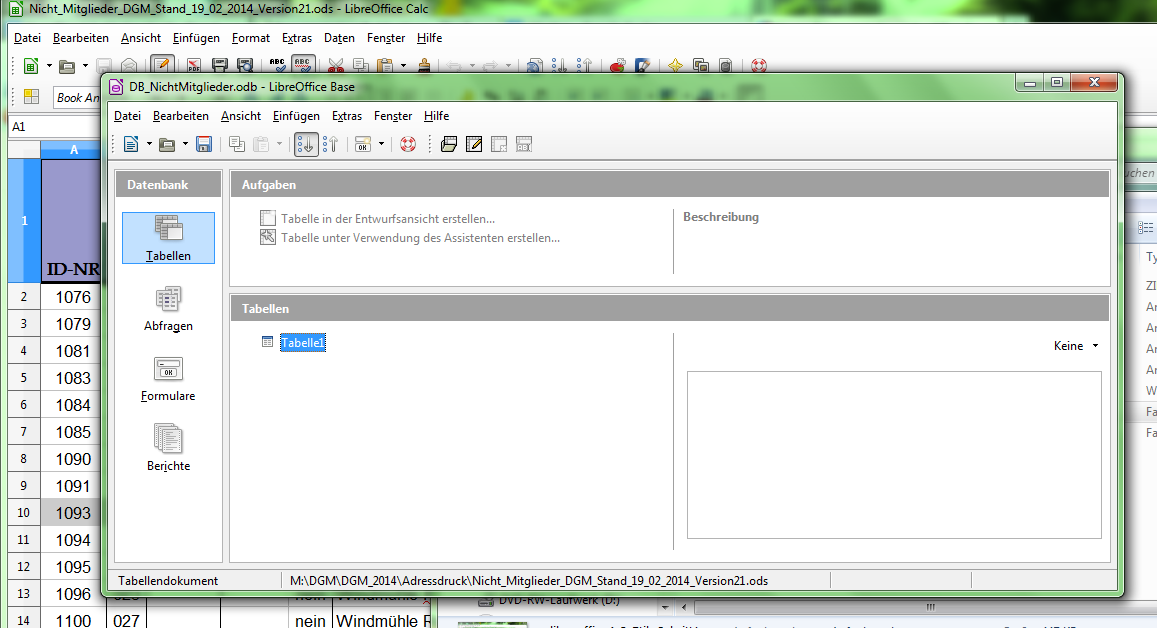Viewport: 1157px width, 628px height.
Task: Click the Rename table icon in Base
Action: [524, 144]
